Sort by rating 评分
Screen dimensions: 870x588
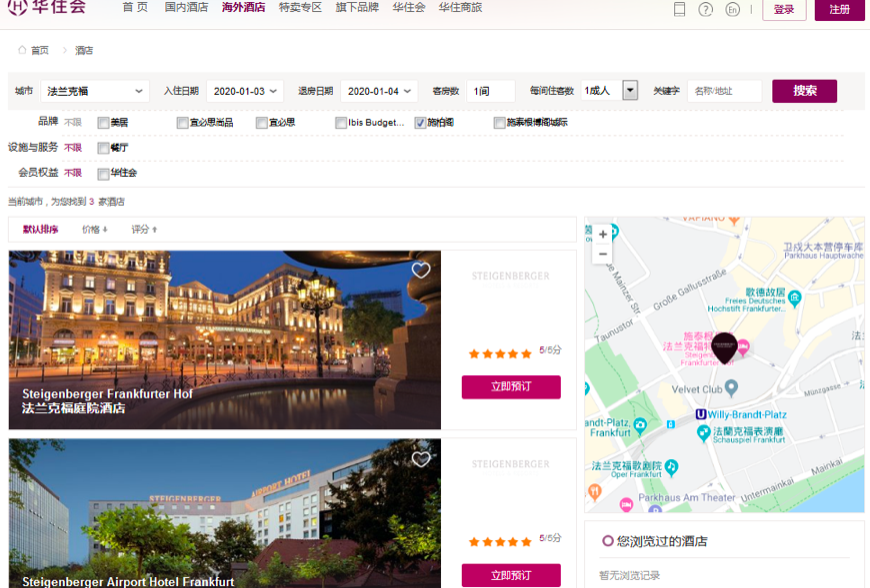pos(144,229)
